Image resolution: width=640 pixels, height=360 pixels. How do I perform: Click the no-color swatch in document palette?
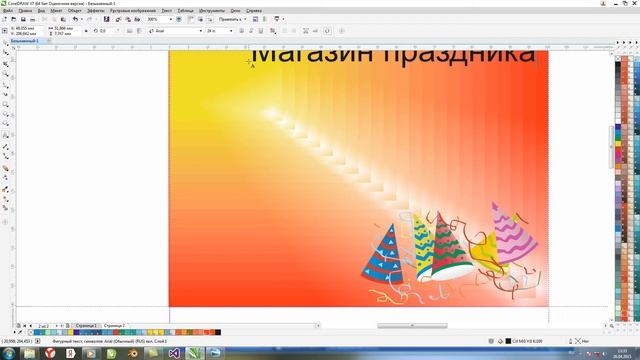(31, 332)
